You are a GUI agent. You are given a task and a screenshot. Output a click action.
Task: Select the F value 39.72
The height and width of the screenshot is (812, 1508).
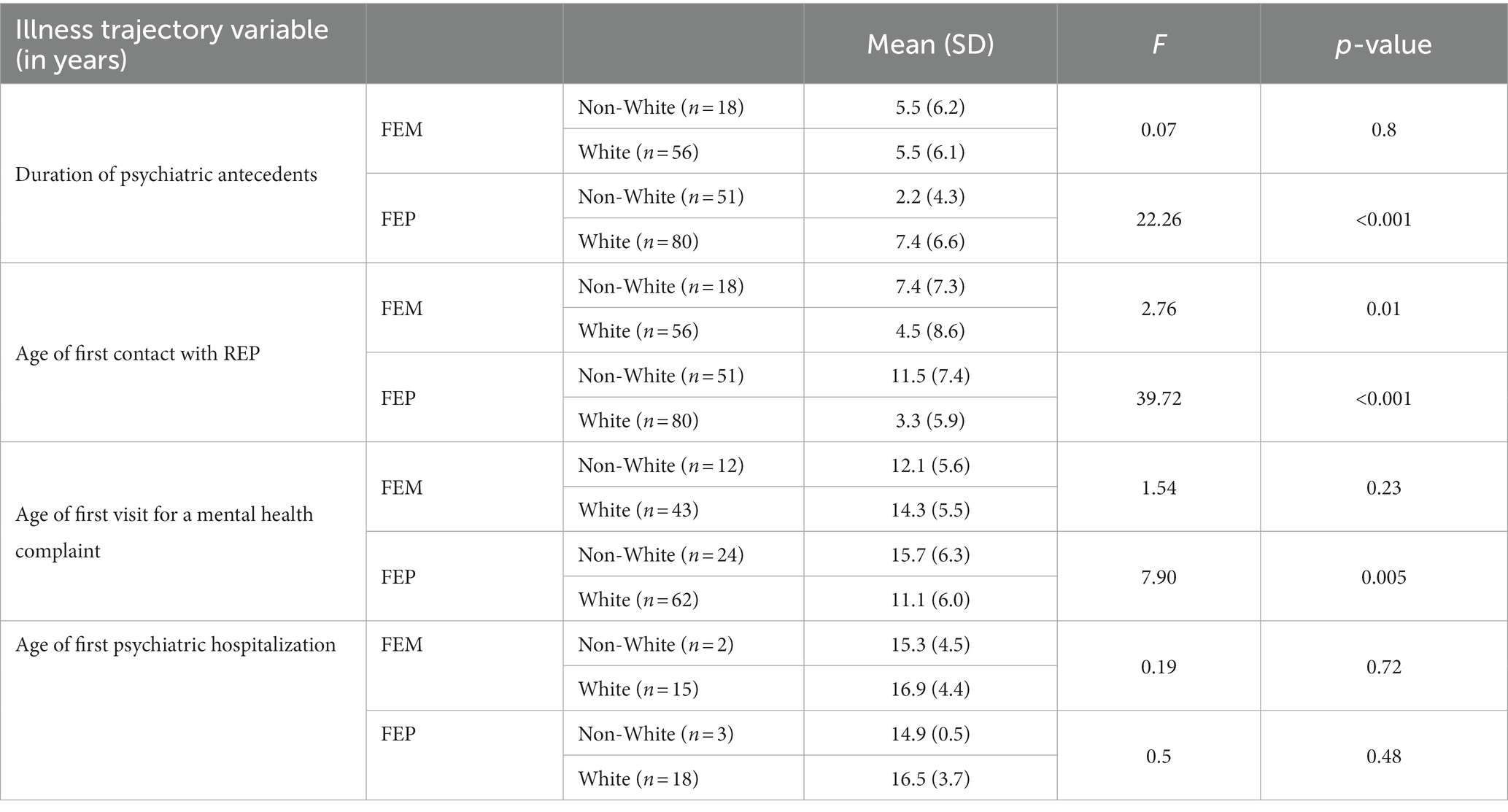click(1159, 398)
